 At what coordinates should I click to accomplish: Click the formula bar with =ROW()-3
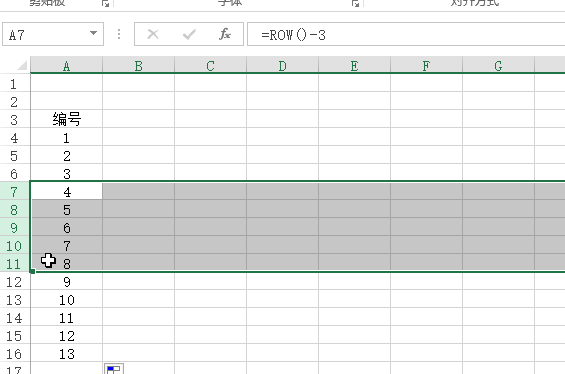pyautogui.click(x=406, y=34)
